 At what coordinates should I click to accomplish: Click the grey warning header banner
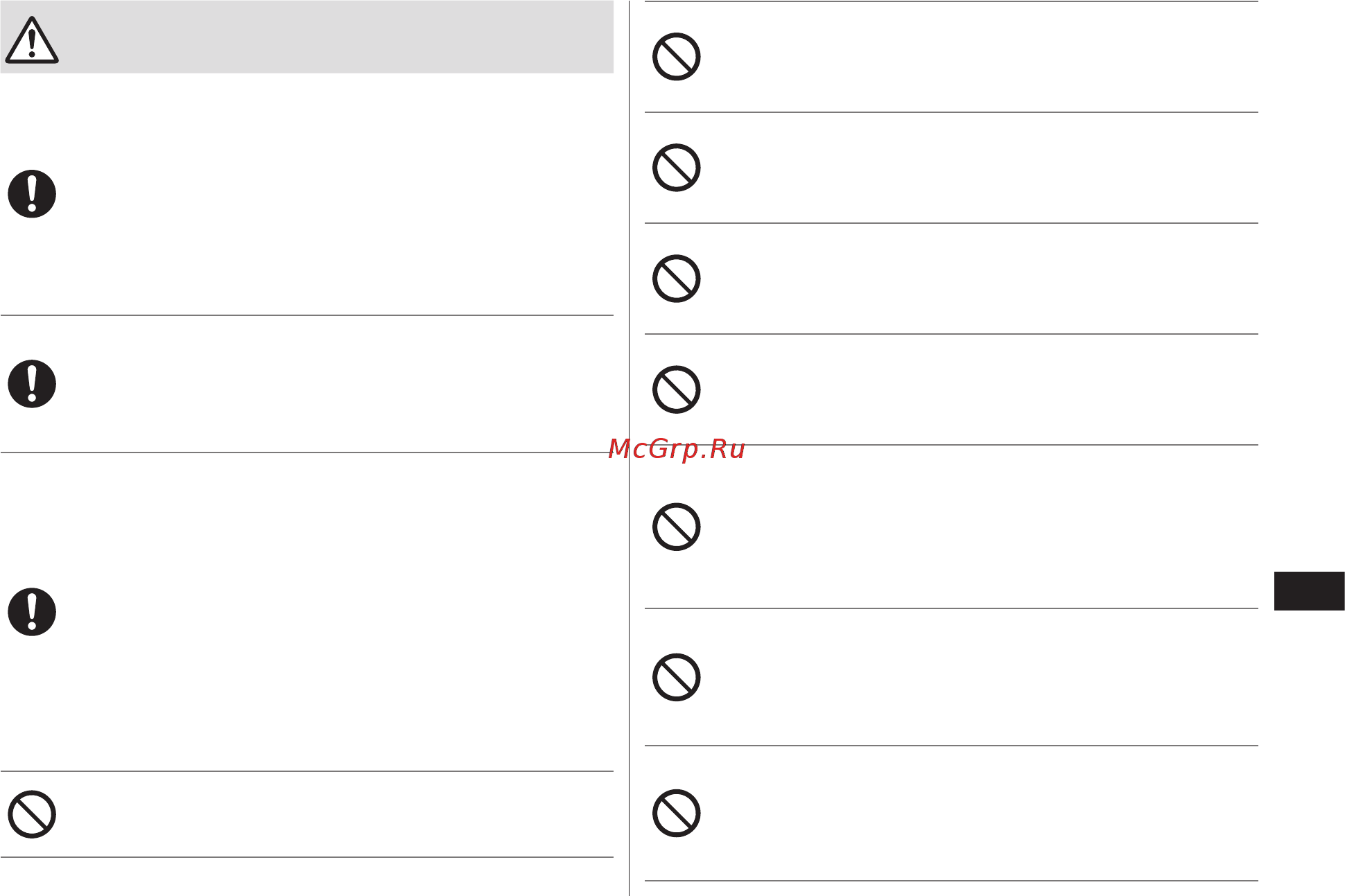click(307, 37)
